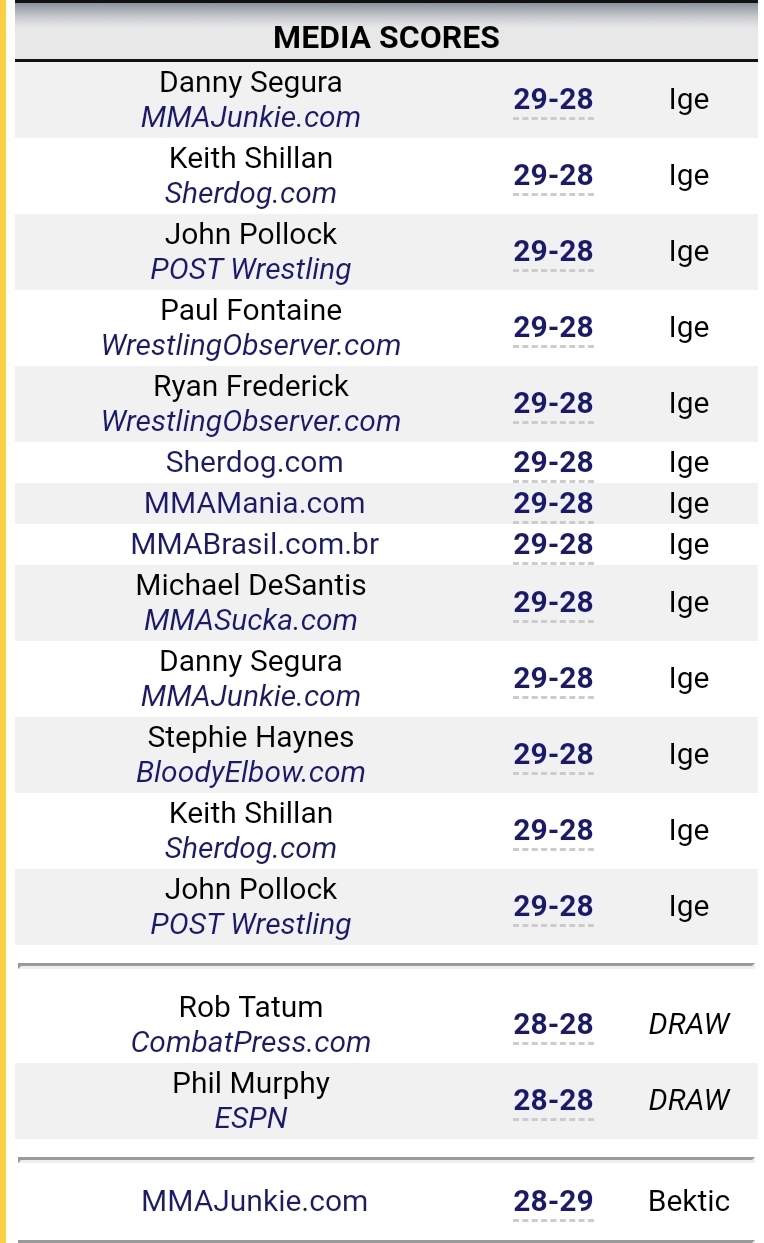Click Michael DeSantis's 29-28 score
The height and width of the screenshot is (1243, 764).
pyautogui.click(x=553, y=602)
